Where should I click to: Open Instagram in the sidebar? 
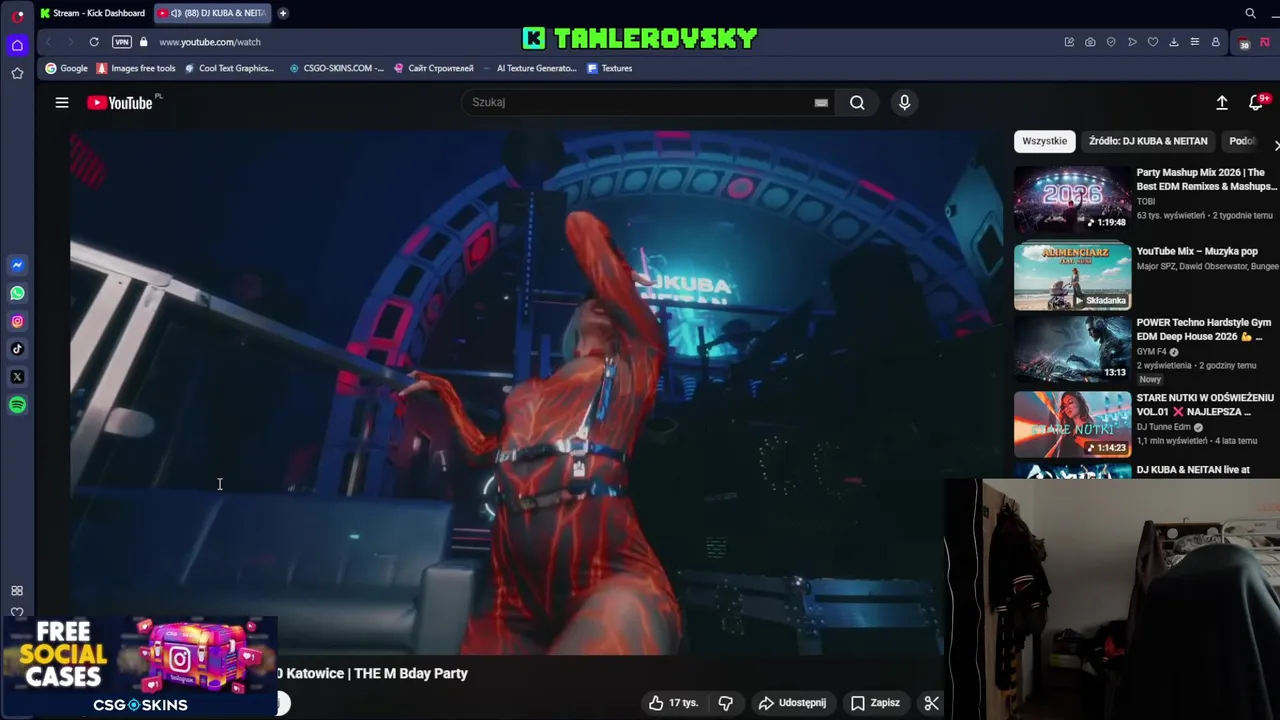(17, 321)
